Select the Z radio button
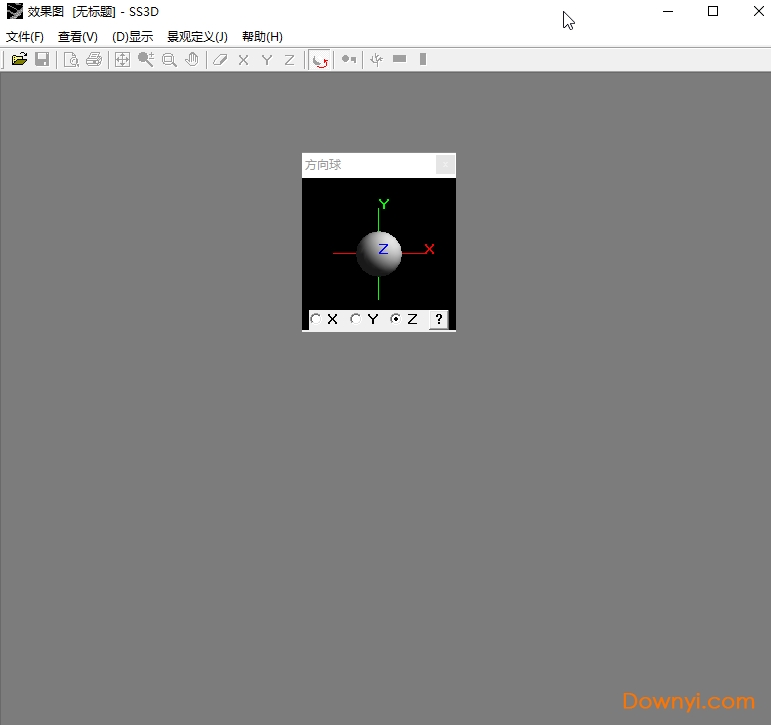Viewport: 771px width, 725px height. [x=395, y=319]
